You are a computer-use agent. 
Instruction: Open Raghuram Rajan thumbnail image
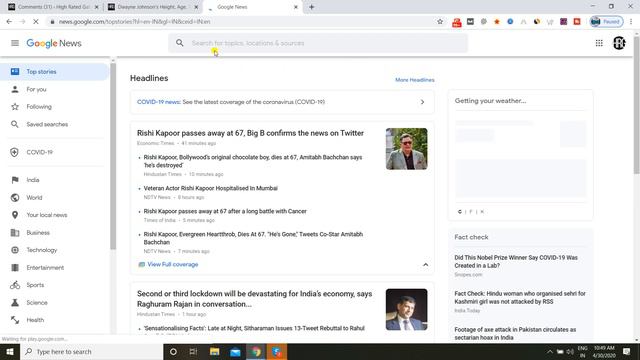click(x=407, y=309)
